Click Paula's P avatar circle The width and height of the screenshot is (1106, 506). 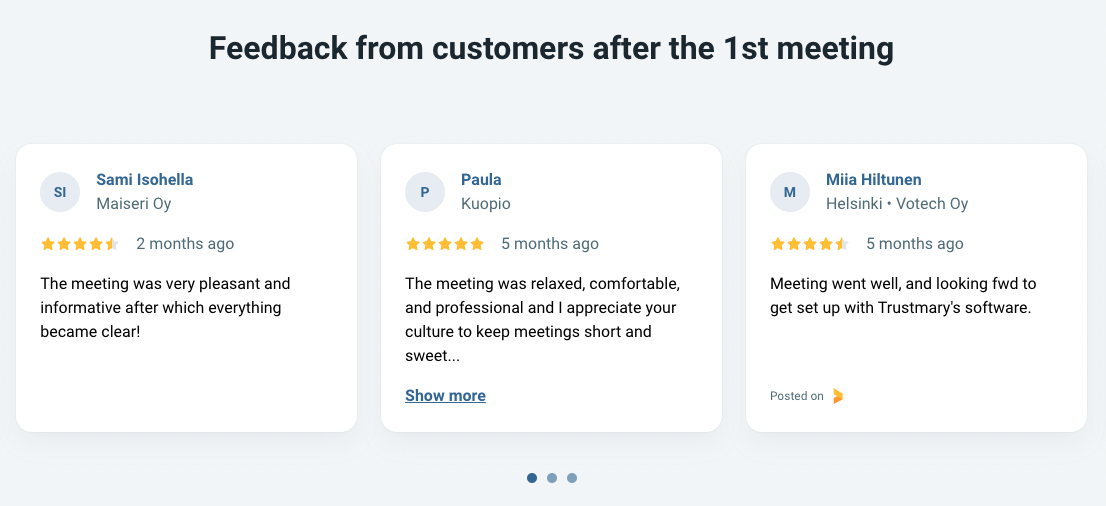tap(425, 192)
